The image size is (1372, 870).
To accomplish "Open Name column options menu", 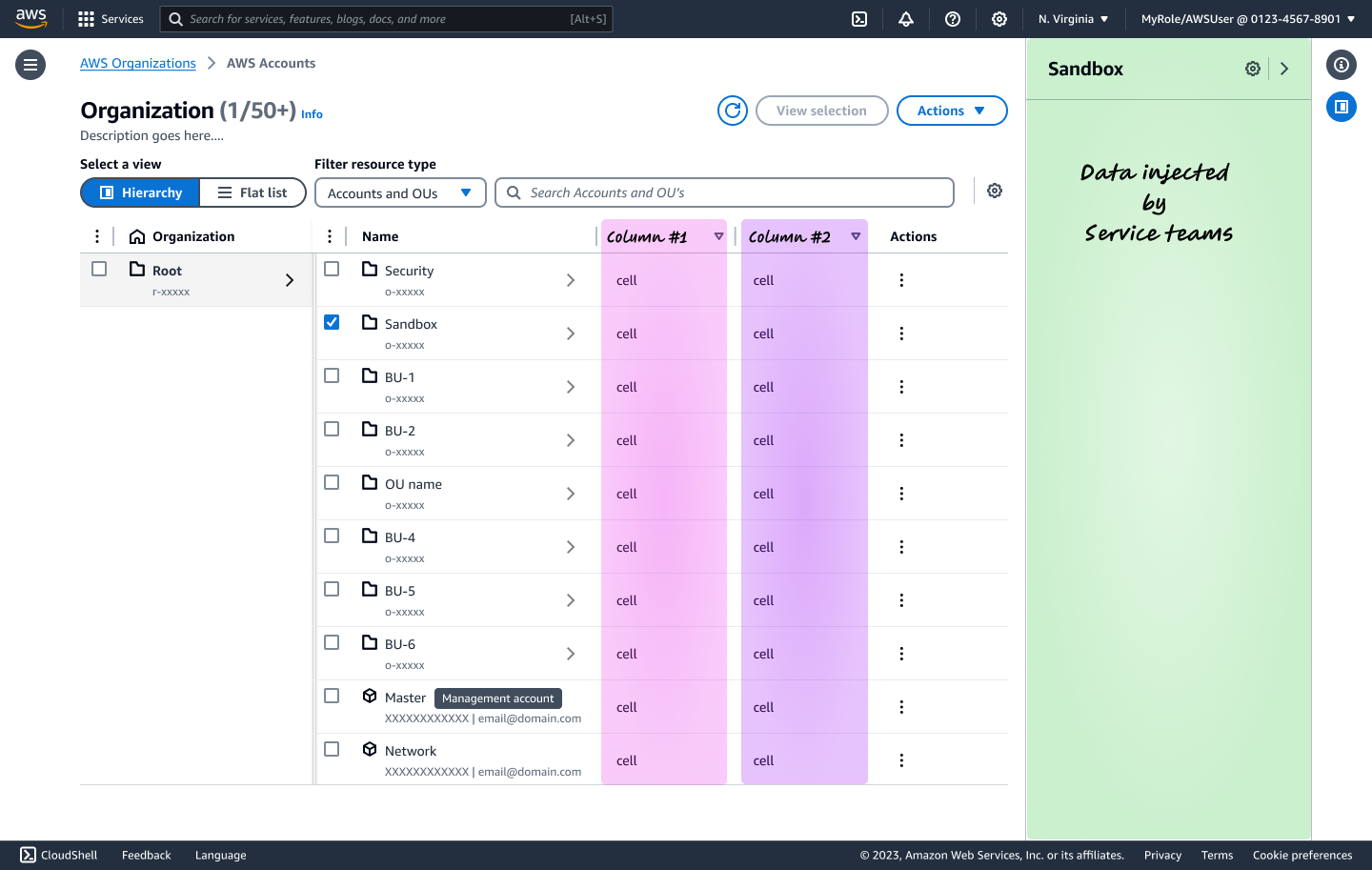I will [330, 236].
